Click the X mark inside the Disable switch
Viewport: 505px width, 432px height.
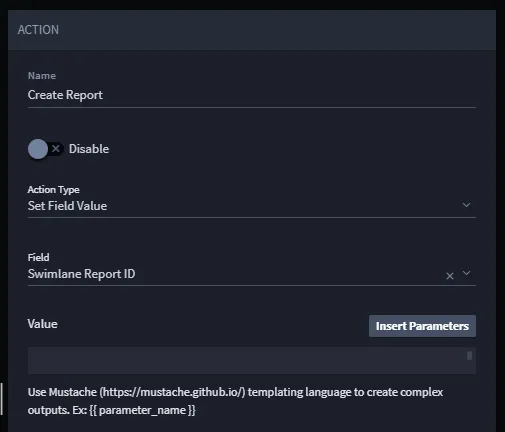point(56,149)
